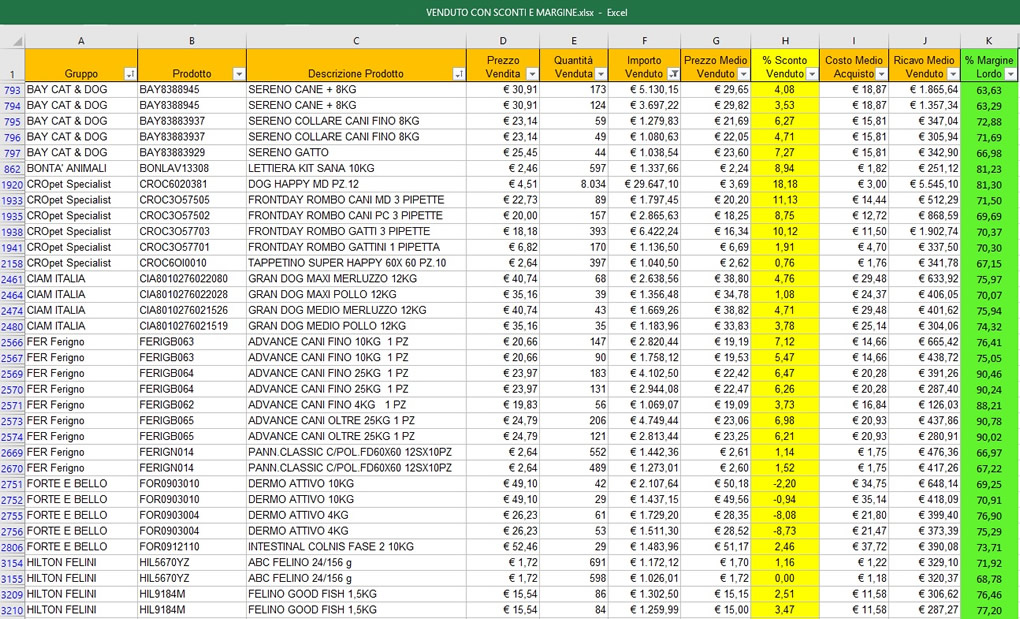This screenshot has height=619, width=1020.
Task: Select the margin value 88,21
Action: click(x=989, y=405)
